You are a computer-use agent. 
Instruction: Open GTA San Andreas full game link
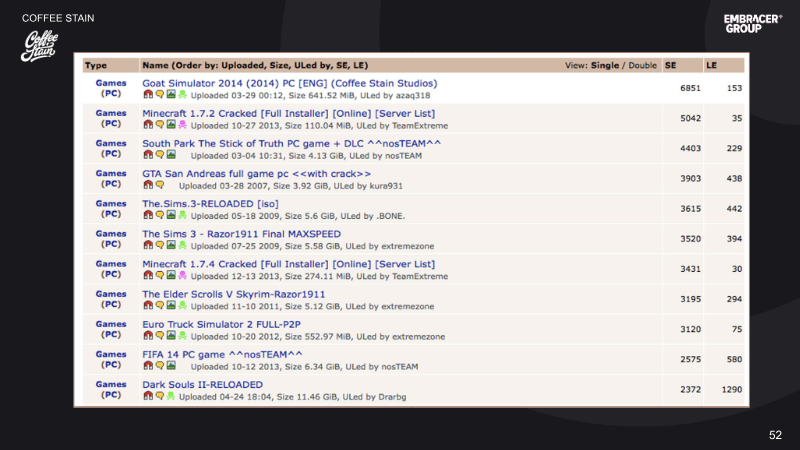[x=257, y=173]
